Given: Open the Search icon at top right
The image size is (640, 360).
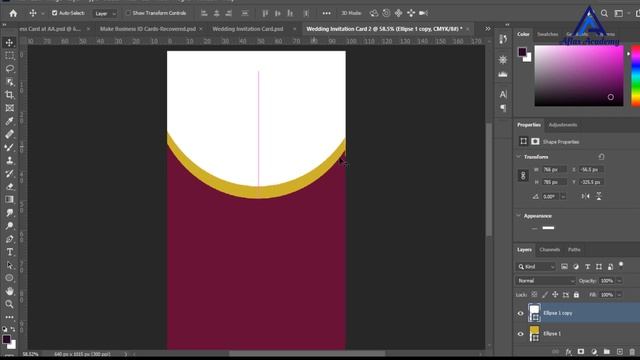Looking at the screenshot, I should coord(604,13).
